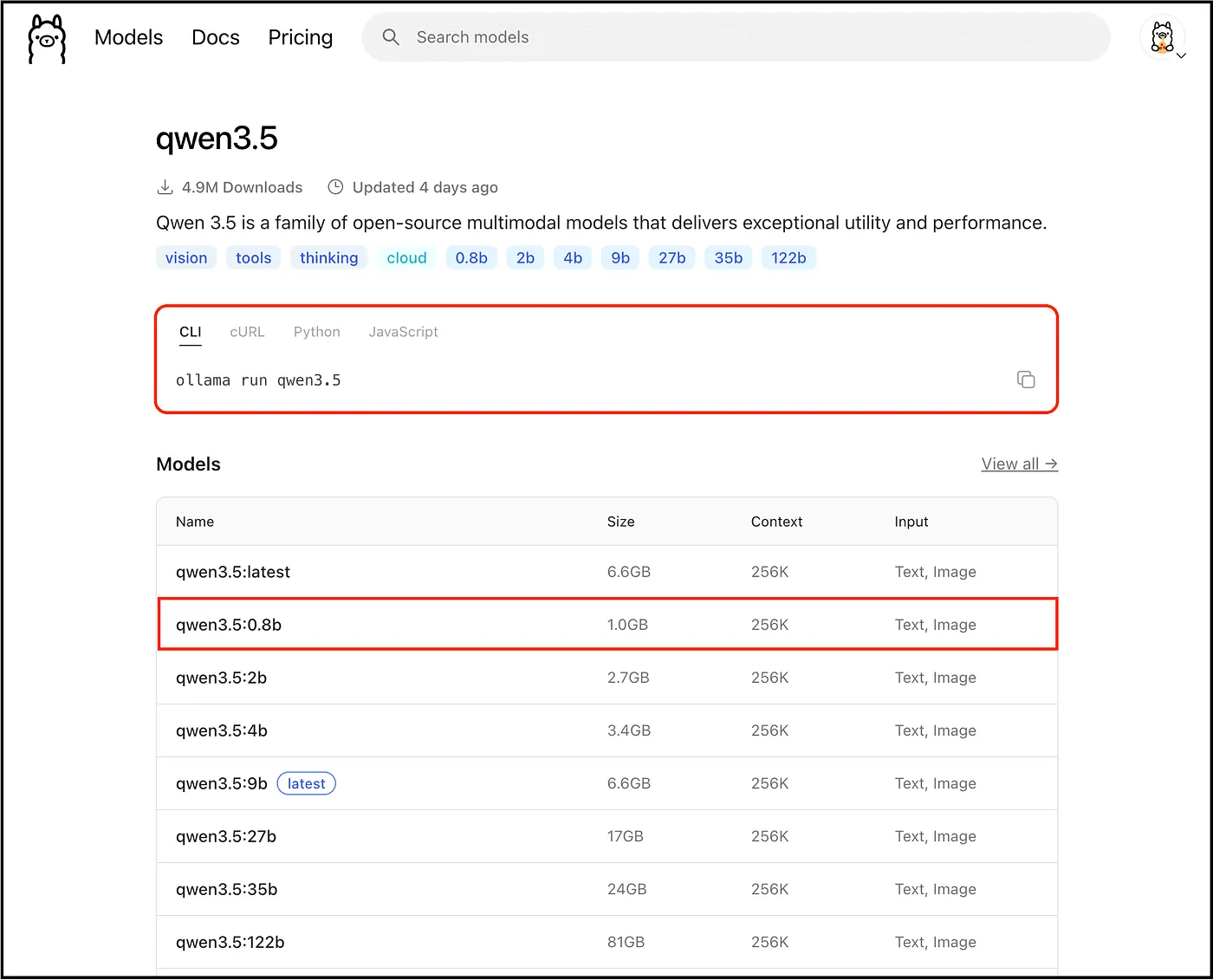The height and width of the screenshot is (980, 1213).
Task: Focus the Search models field
Action: click(x=736, y=37)
